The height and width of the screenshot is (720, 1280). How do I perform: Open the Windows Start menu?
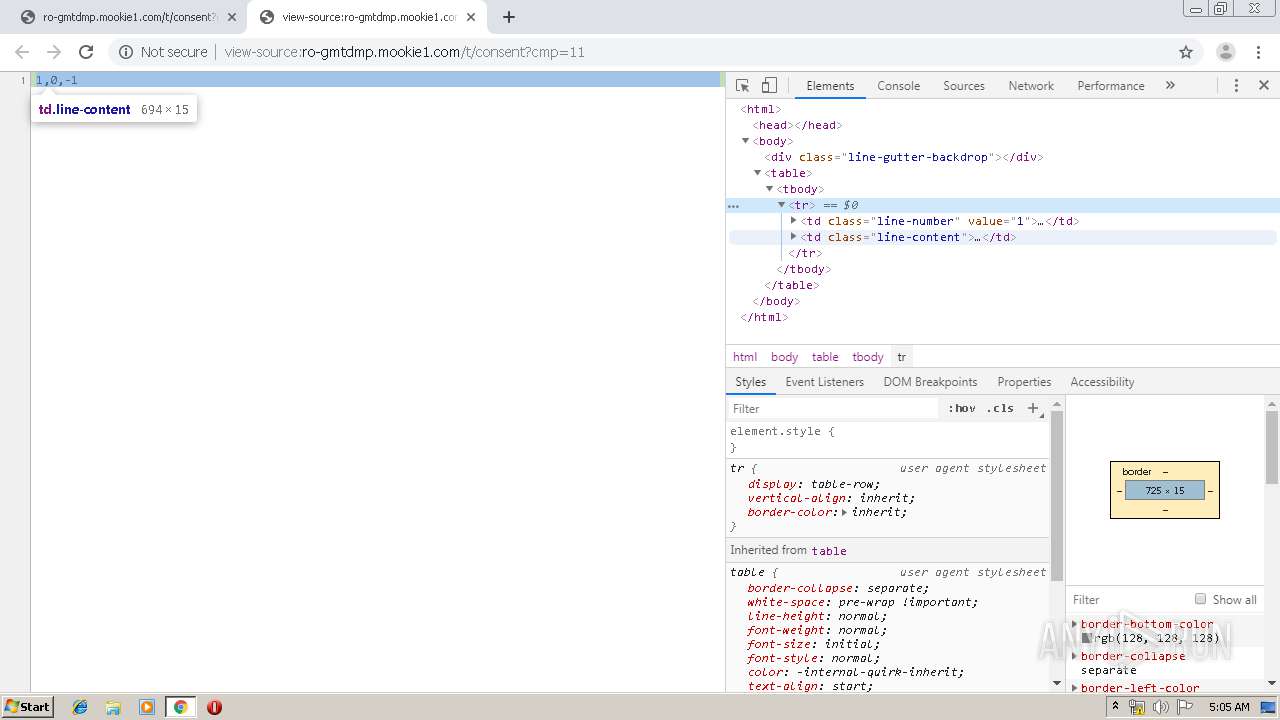tap(28, 706)
